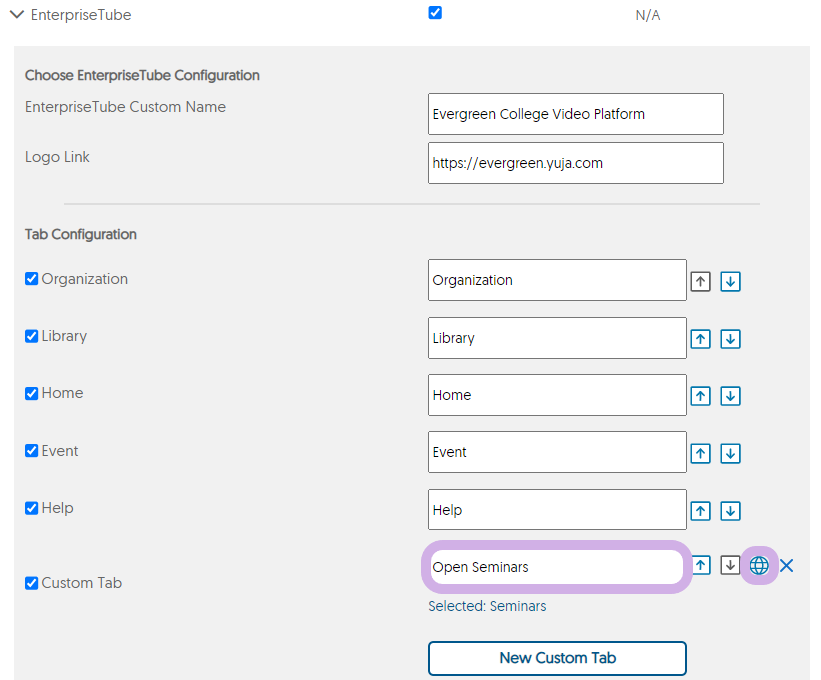Toggle the EnterpriseTube enable checkbox
Image resolution: width=821 pixels, height=680 pixels.
(435, 13)
